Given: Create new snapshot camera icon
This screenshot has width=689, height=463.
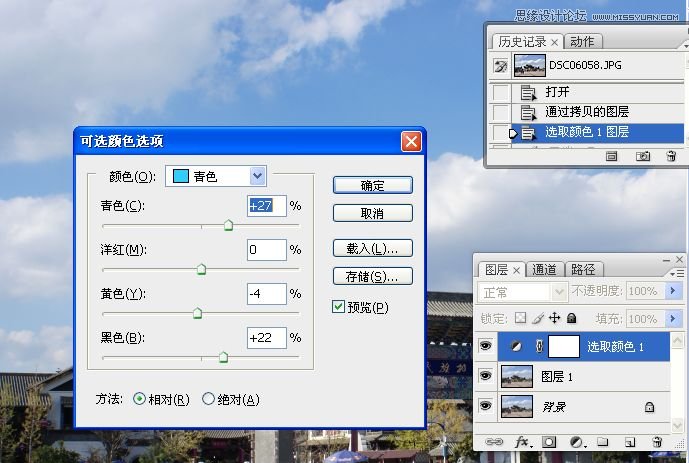Looking at the screenshot, I should point(643,156).
